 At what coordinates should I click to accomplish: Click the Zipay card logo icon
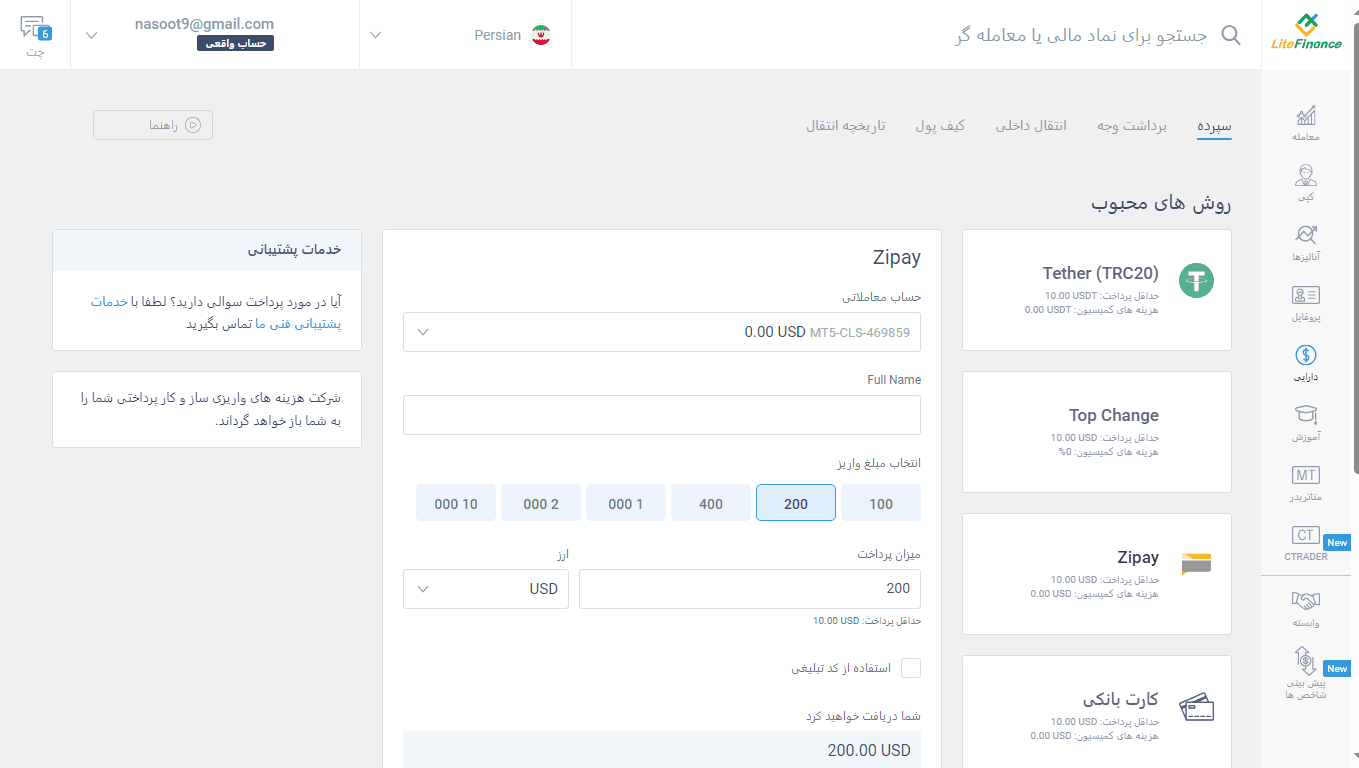pyautogui.click(x=1196, y=564)
